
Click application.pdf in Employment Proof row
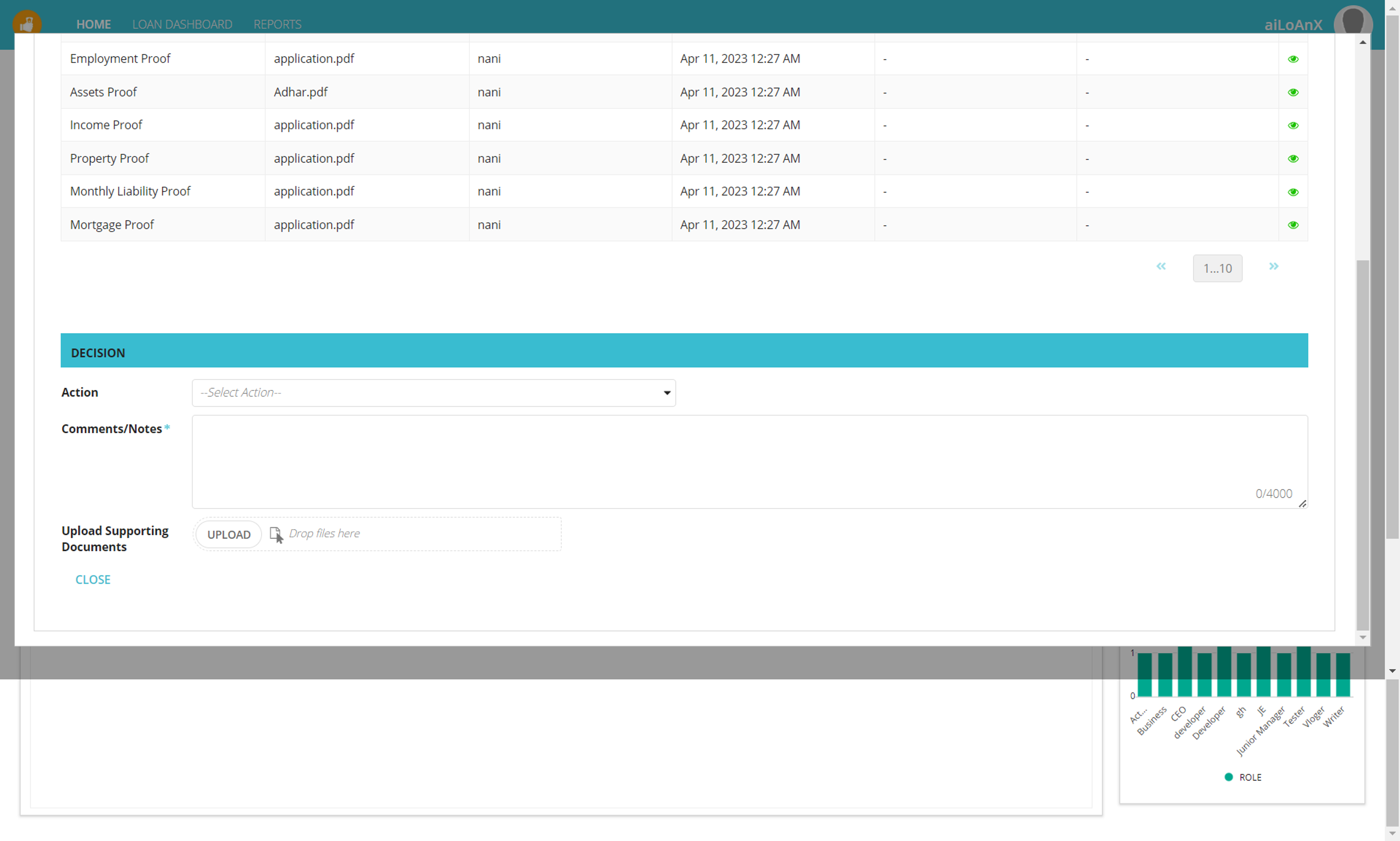[x=314, y=58]
